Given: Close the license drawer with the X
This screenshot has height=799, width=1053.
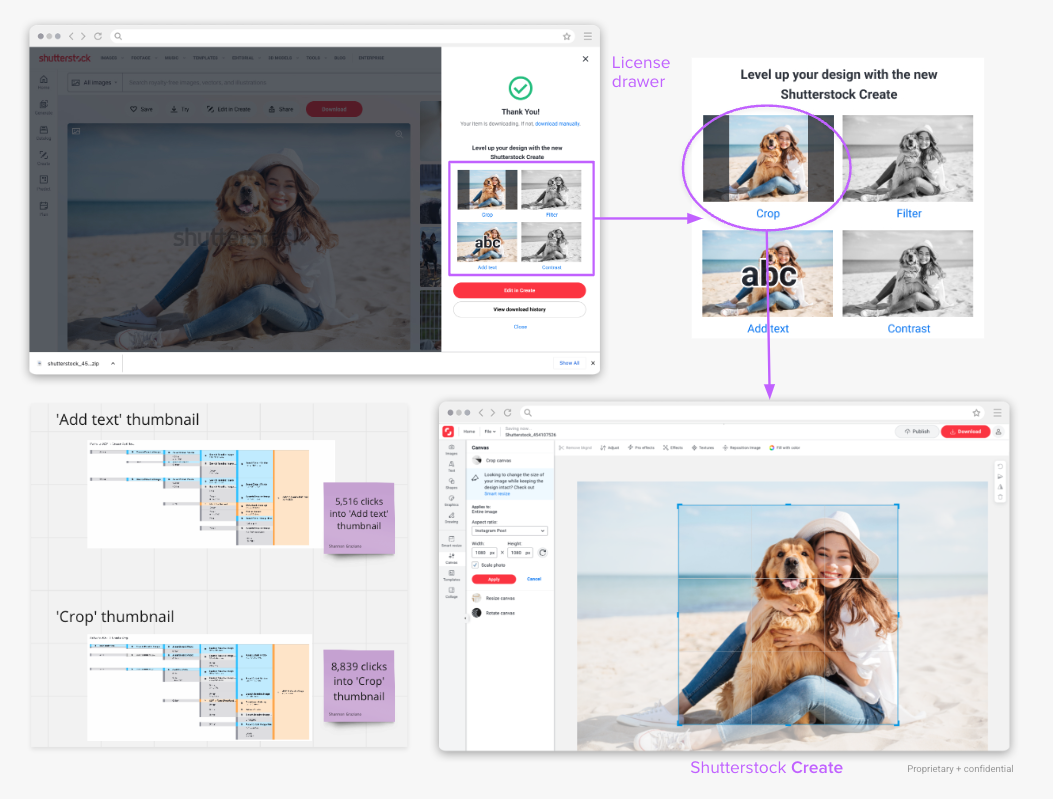Looking at the screenshot, I should pyautogui.click(x=586, y=59).
